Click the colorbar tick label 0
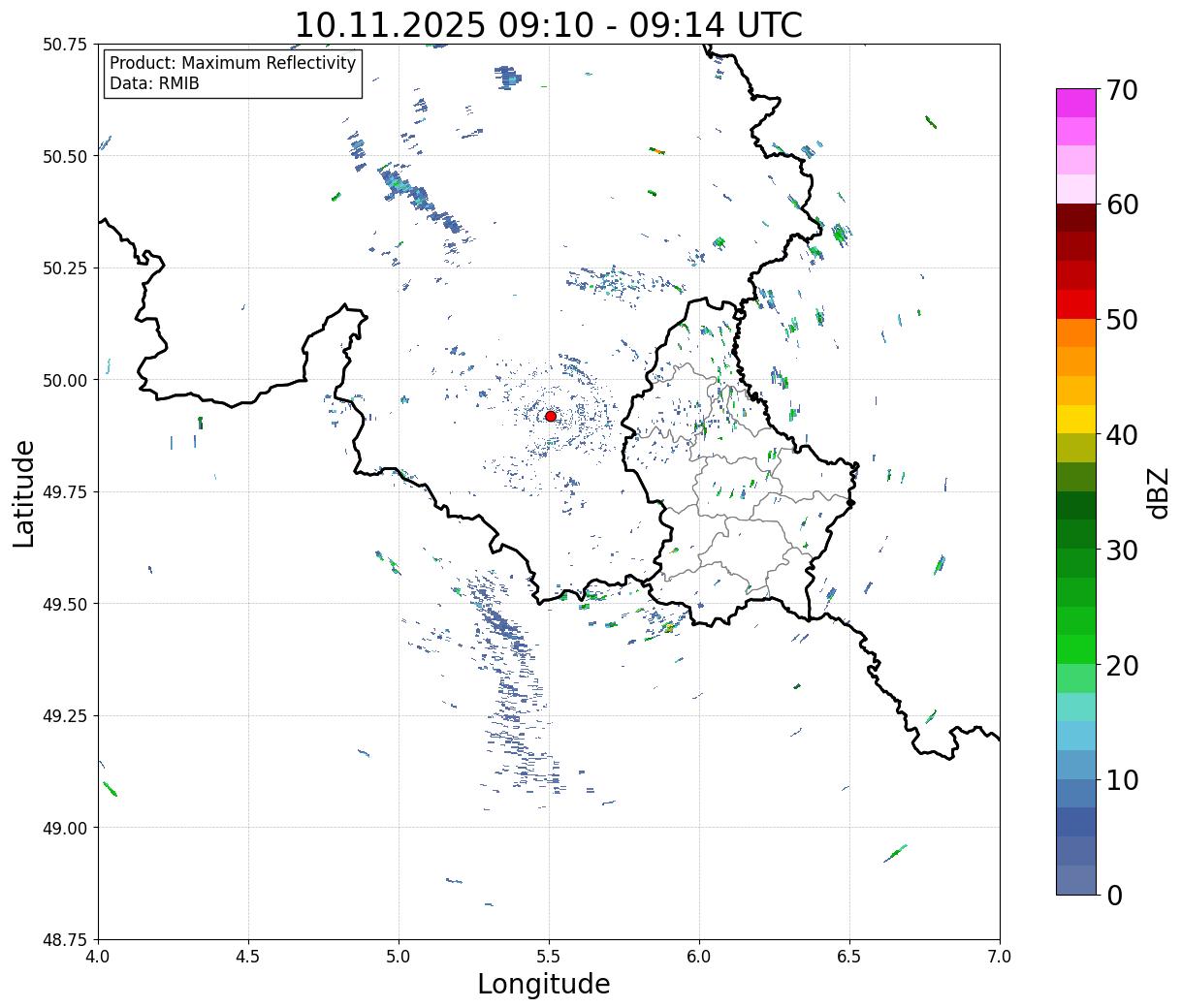Image resolution: width=1182 pixels, height=1008 pixels. point(1114,896)
